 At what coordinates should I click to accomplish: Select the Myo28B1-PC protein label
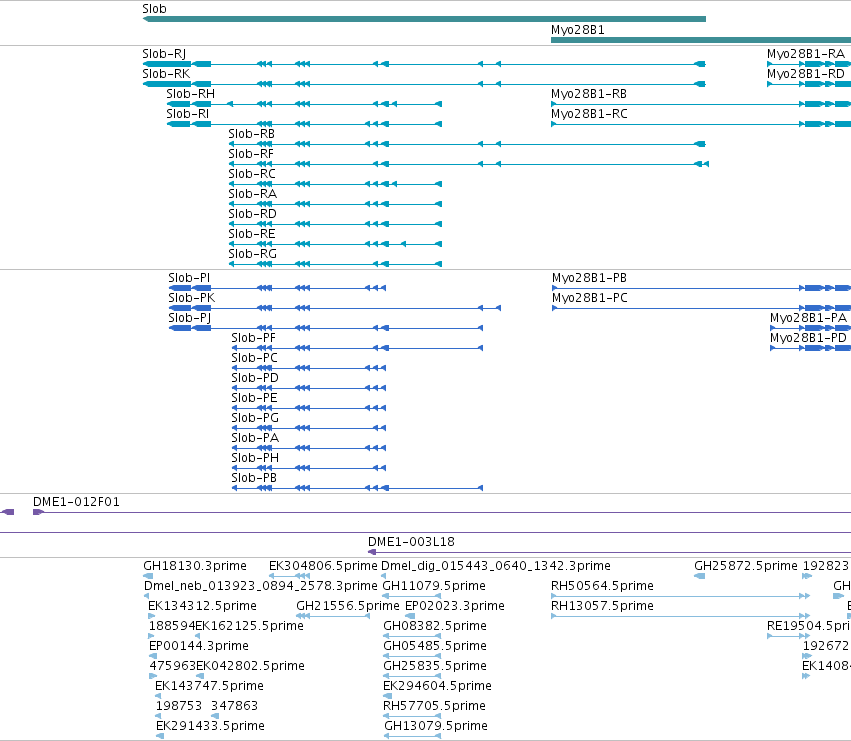(x=590, y=298)
